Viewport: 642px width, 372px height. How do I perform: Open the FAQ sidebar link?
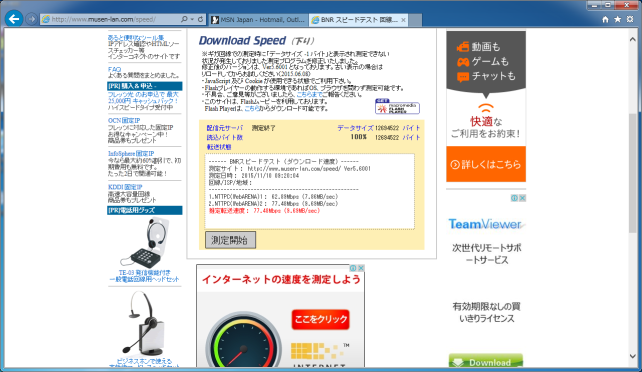tap(114, 69)
